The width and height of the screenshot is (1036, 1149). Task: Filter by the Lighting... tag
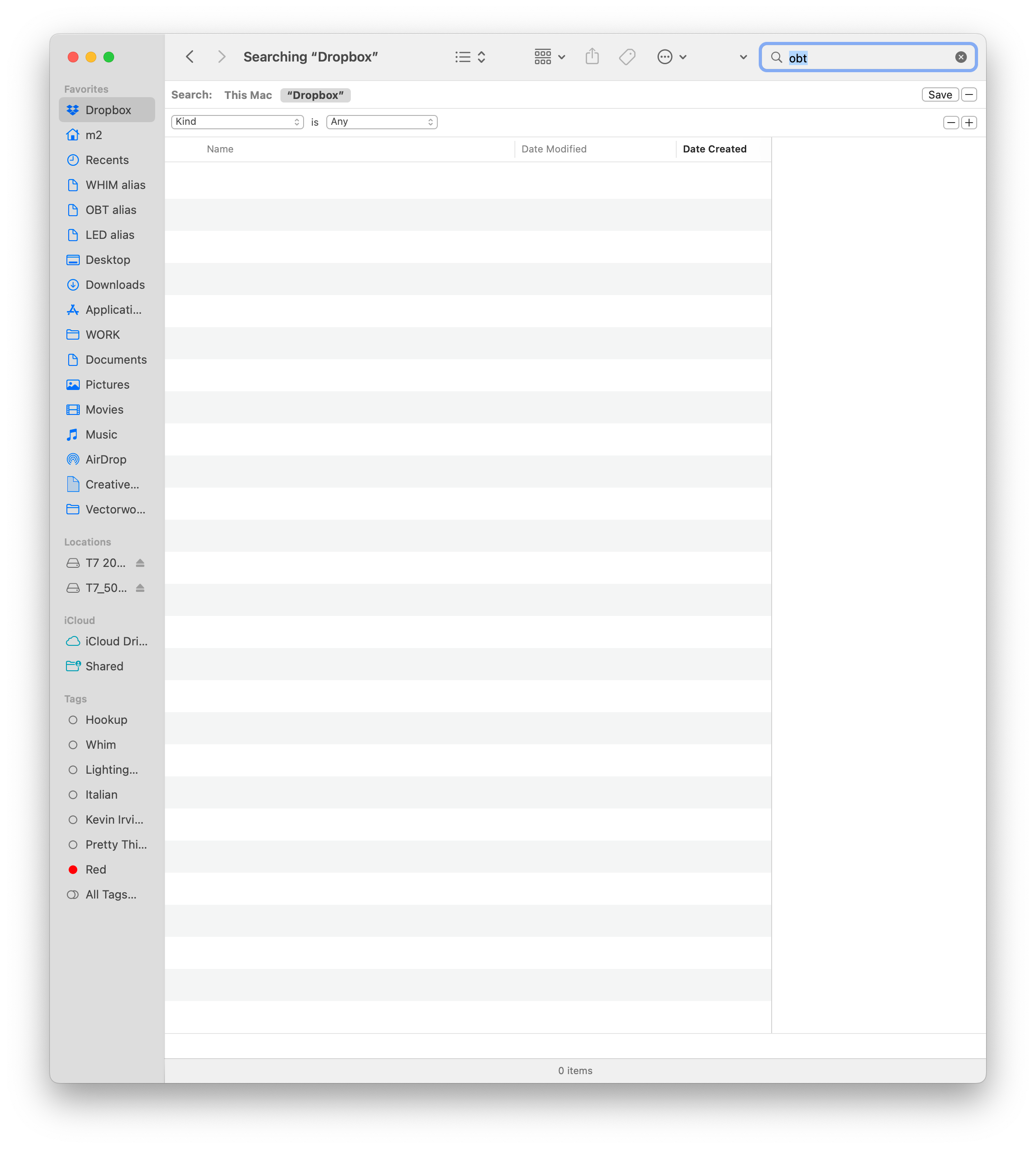[107, 770]
